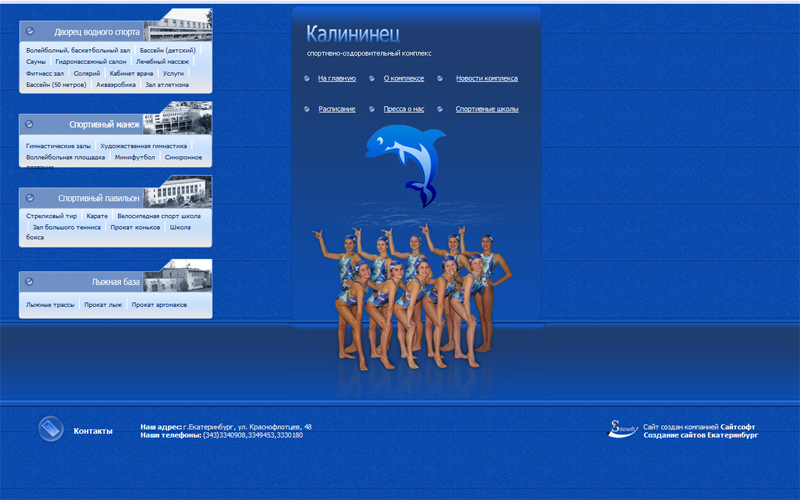
Task: Open the Лыжные трассы link
Action: pos(50,305)
